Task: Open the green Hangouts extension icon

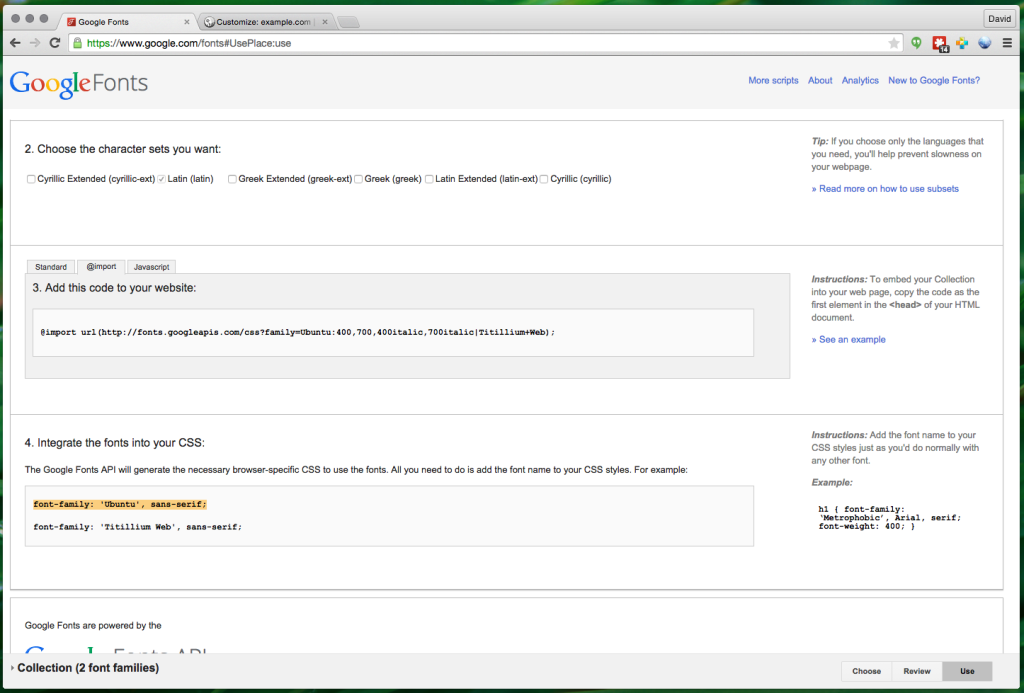Action: point(917,43)
